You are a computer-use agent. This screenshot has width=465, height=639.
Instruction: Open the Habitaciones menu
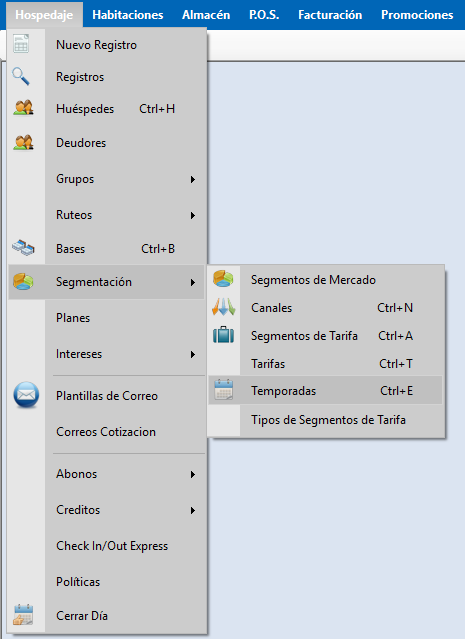[x=128, y=15]
